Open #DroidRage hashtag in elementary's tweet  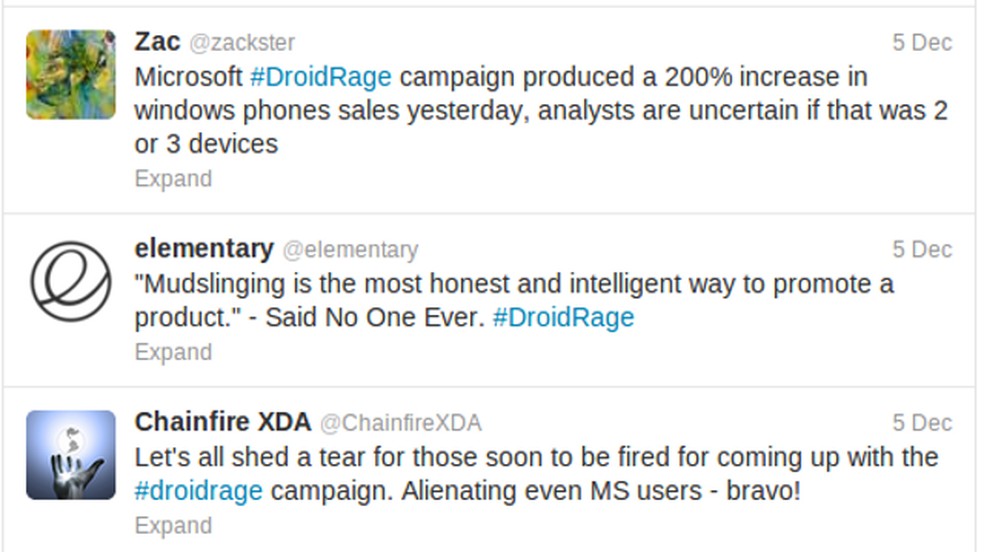563,318
